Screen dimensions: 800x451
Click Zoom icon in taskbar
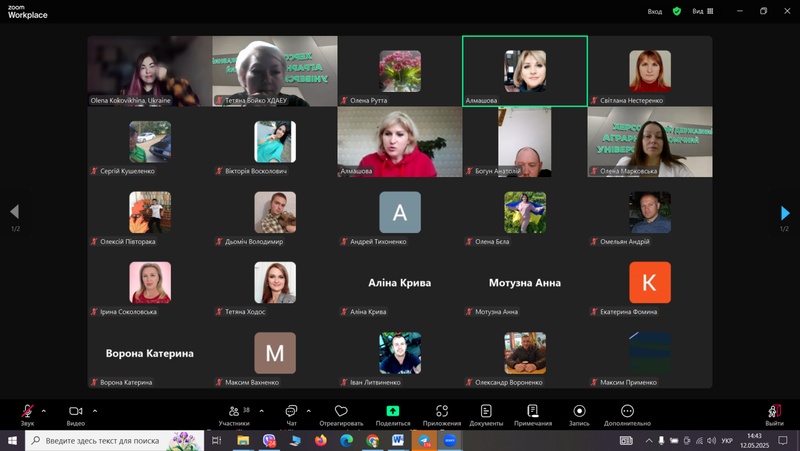pos(449,440)
